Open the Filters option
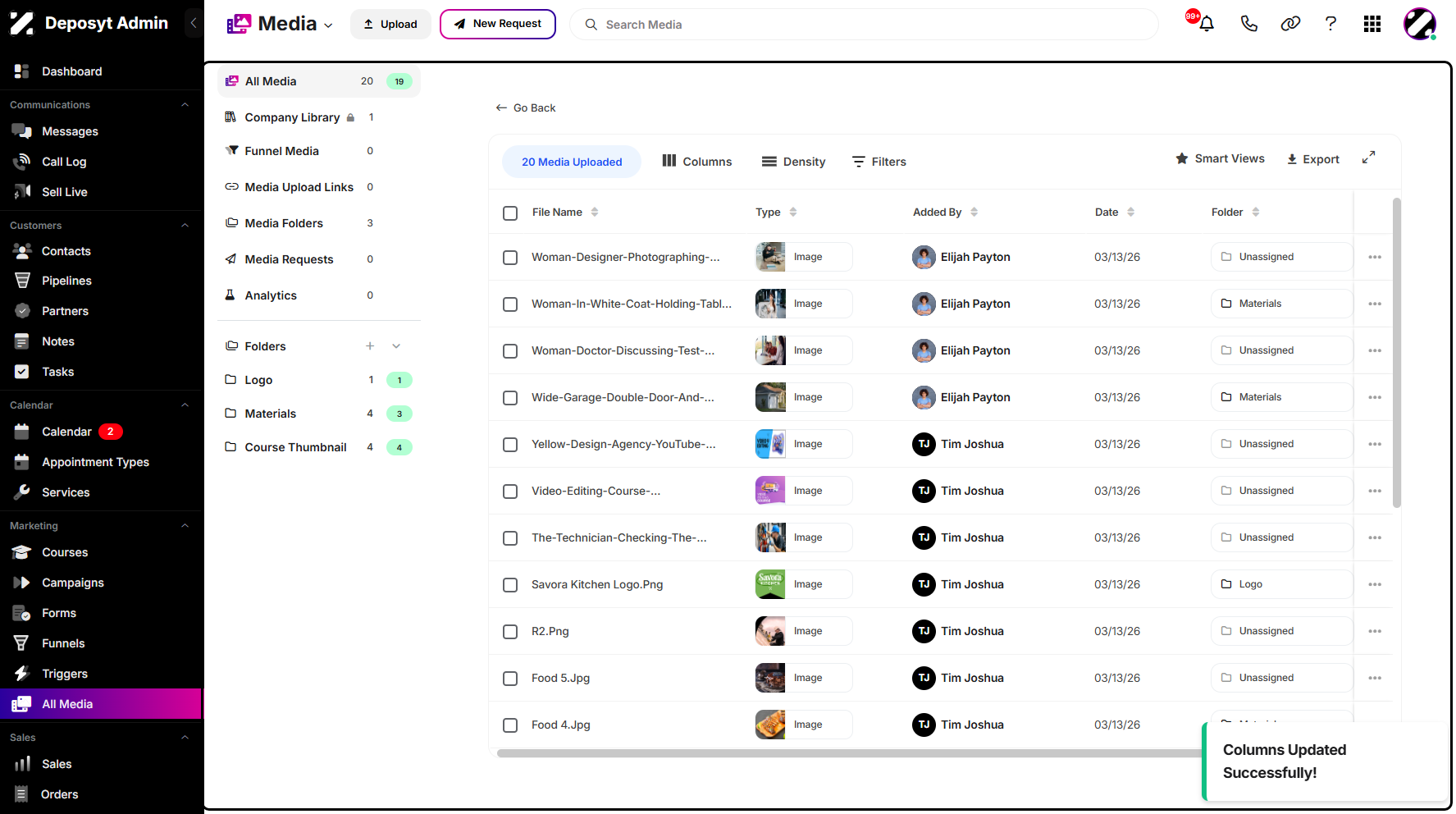This screenshot has height=814, width=1456. (879, 162)
